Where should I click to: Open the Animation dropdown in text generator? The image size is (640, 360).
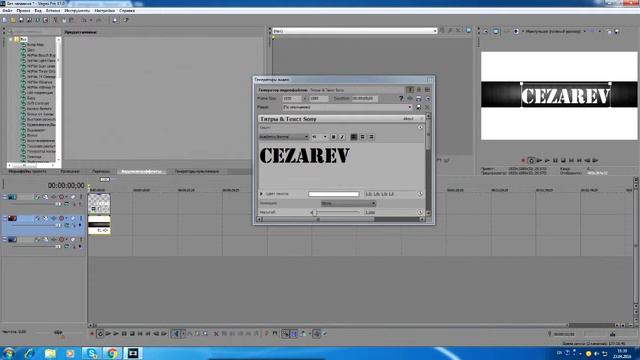coord(349,203)
